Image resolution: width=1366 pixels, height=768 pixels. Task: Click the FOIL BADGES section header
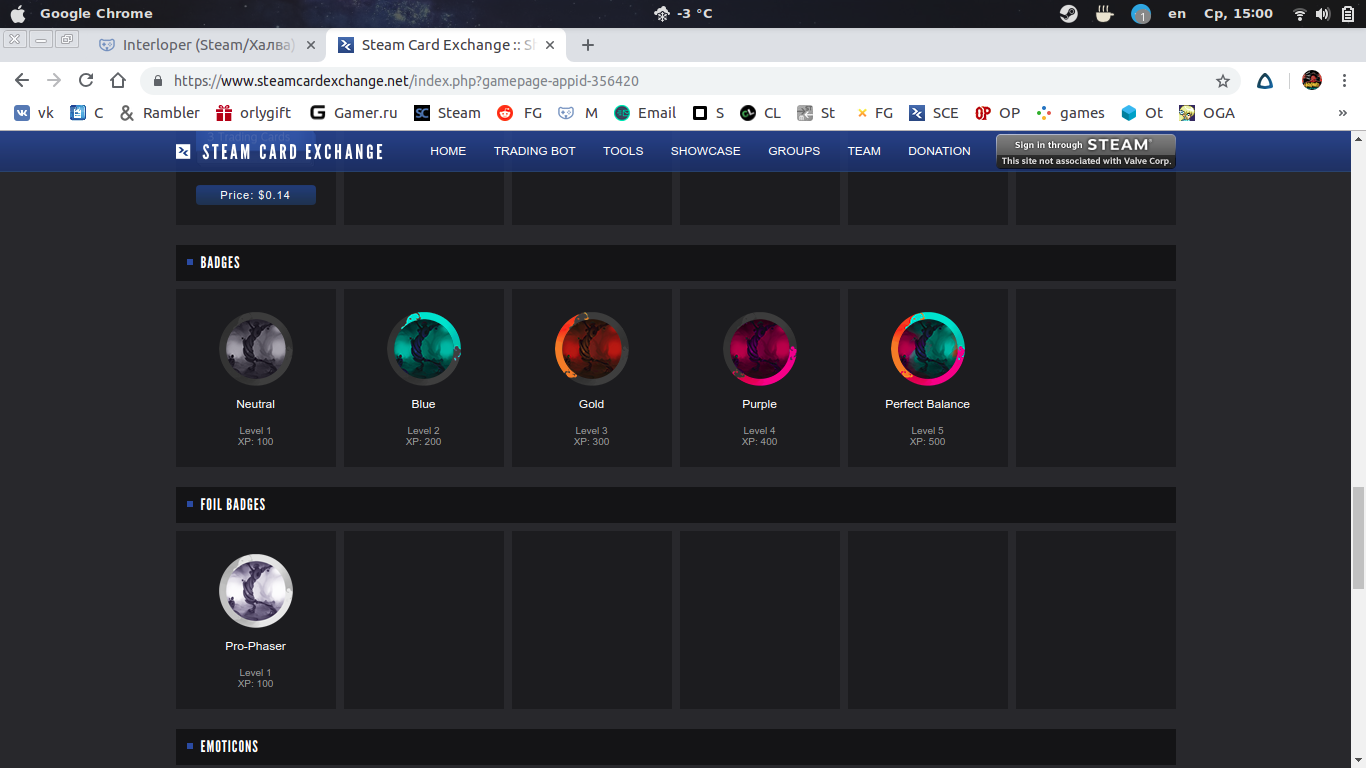676,505
